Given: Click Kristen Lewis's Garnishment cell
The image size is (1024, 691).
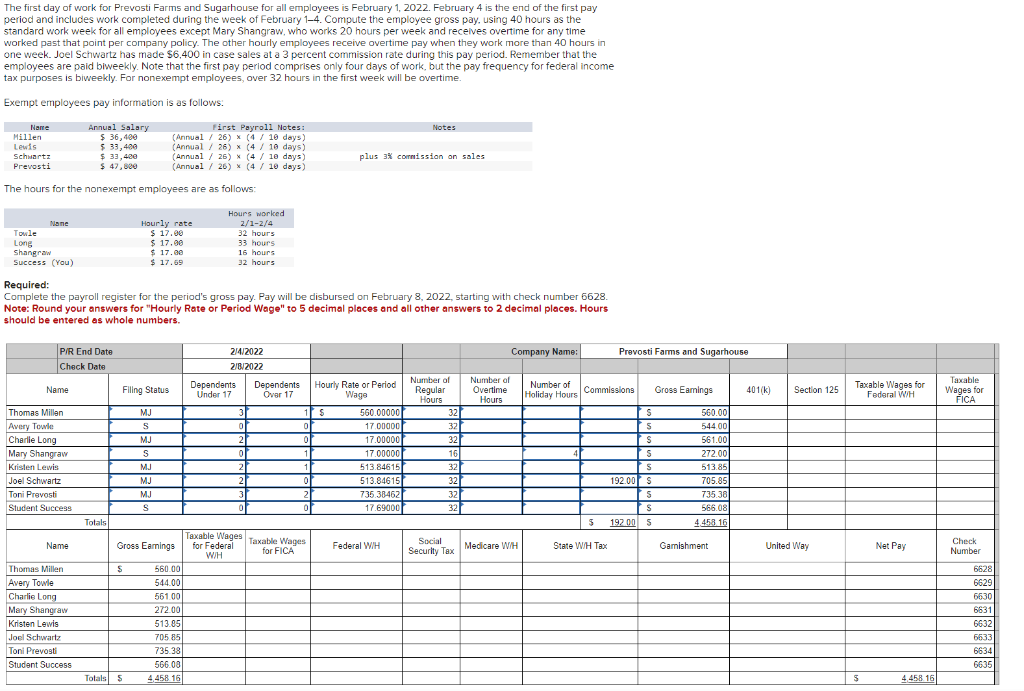Looking at the screenshot, I should [x=683, y=624].
